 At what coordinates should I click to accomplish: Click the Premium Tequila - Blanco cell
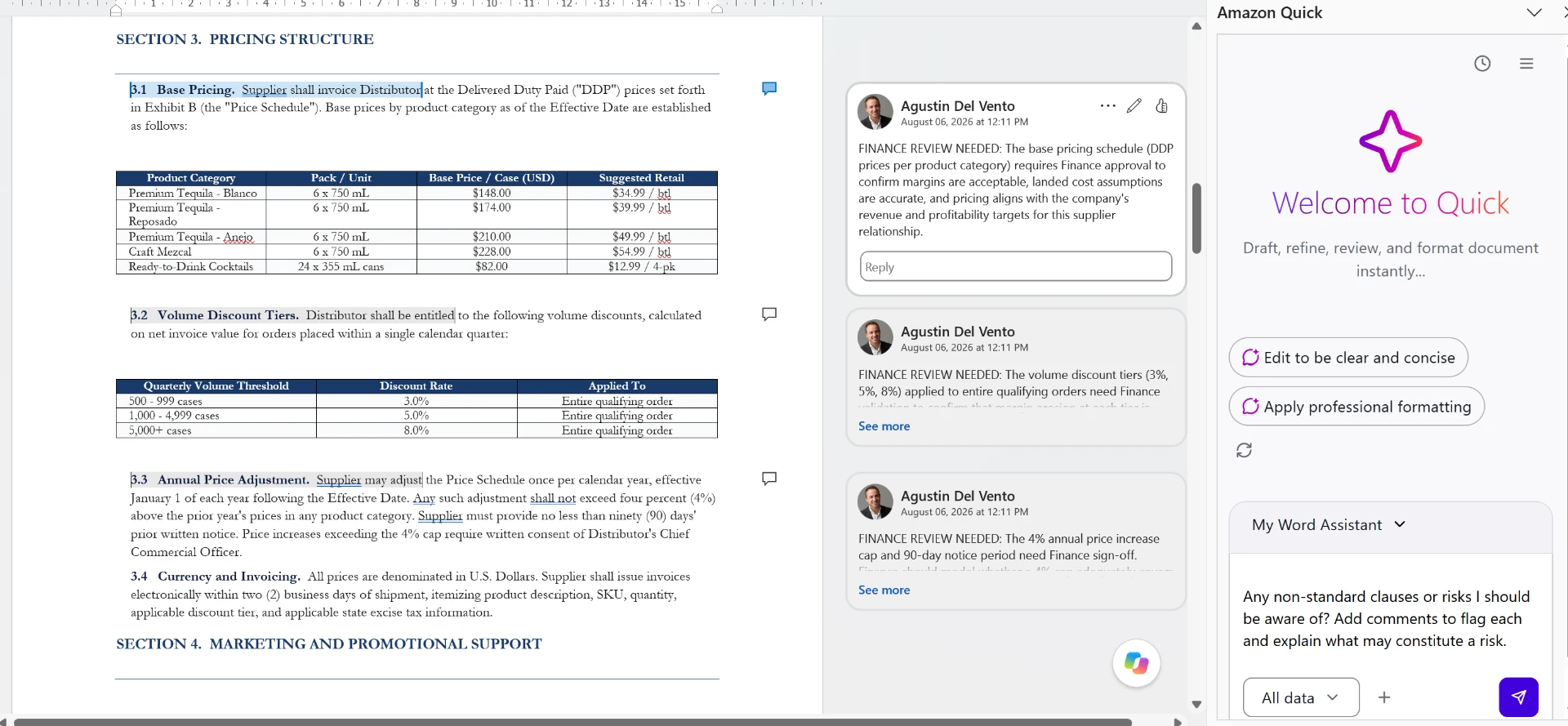point(193,194)
